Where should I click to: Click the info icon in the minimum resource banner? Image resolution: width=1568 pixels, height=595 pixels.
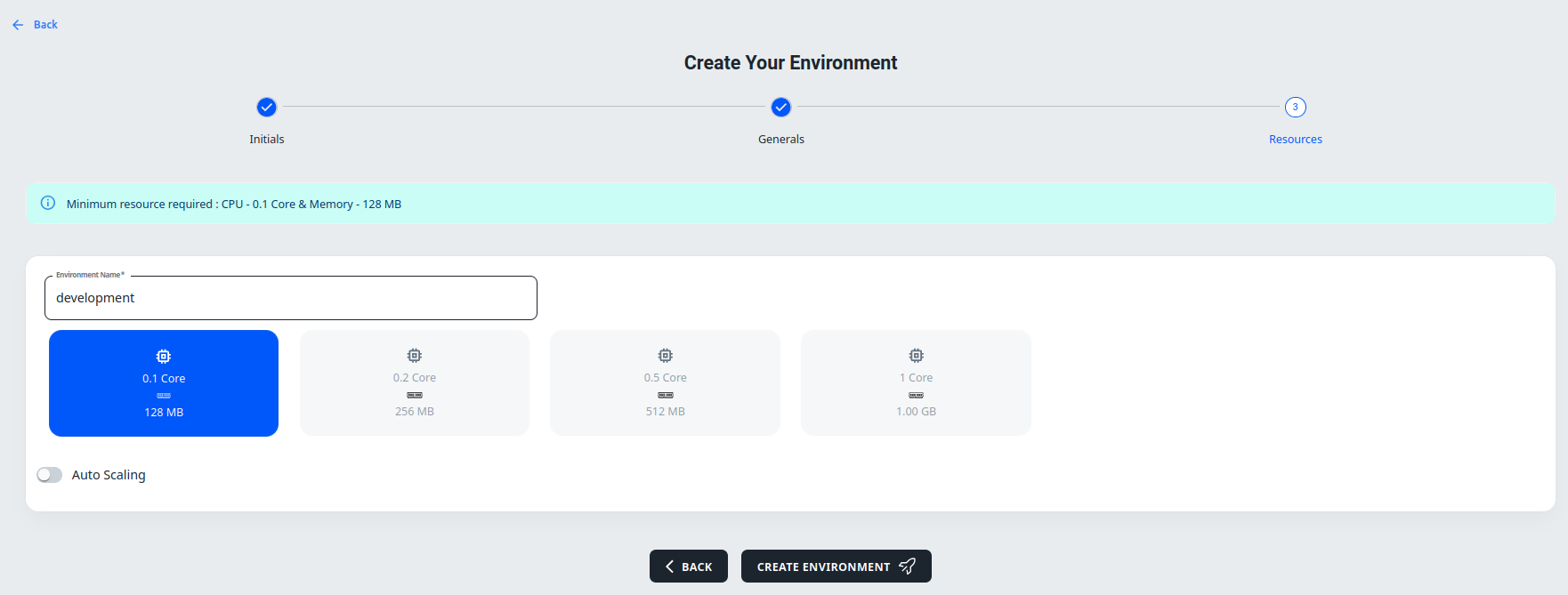click(48, 204)
